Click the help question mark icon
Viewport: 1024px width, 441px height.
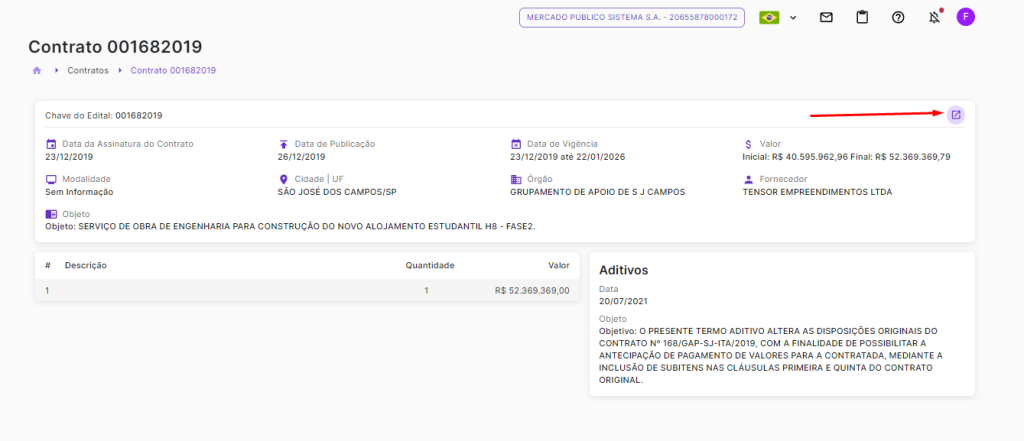(x=898, y=17)
